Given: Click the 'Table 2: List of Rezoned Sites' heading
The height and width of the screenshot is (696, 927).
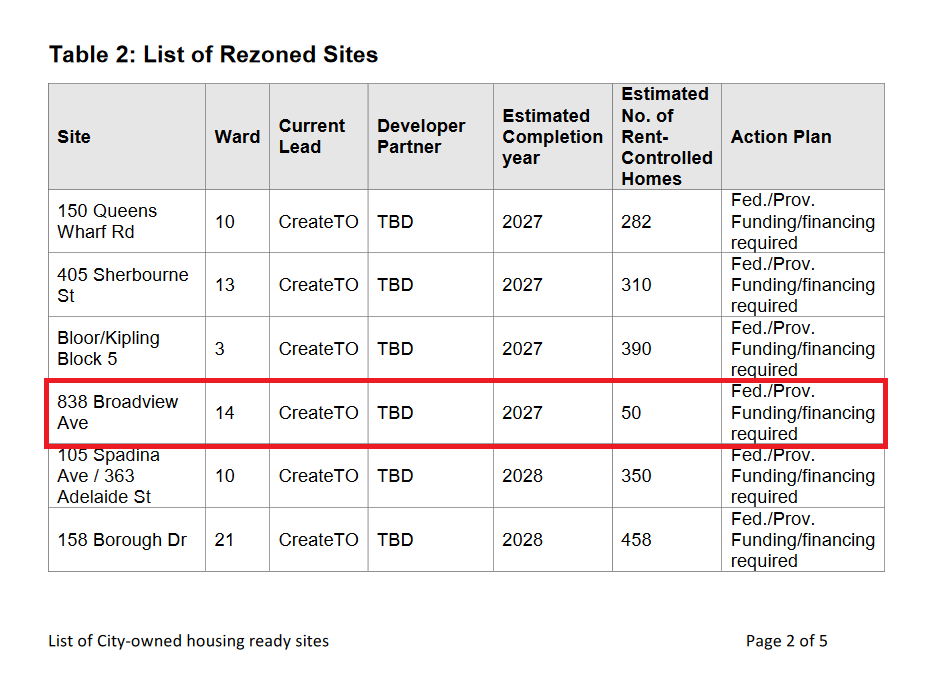Looking at the screenshot, I should [x=213, y=54].
